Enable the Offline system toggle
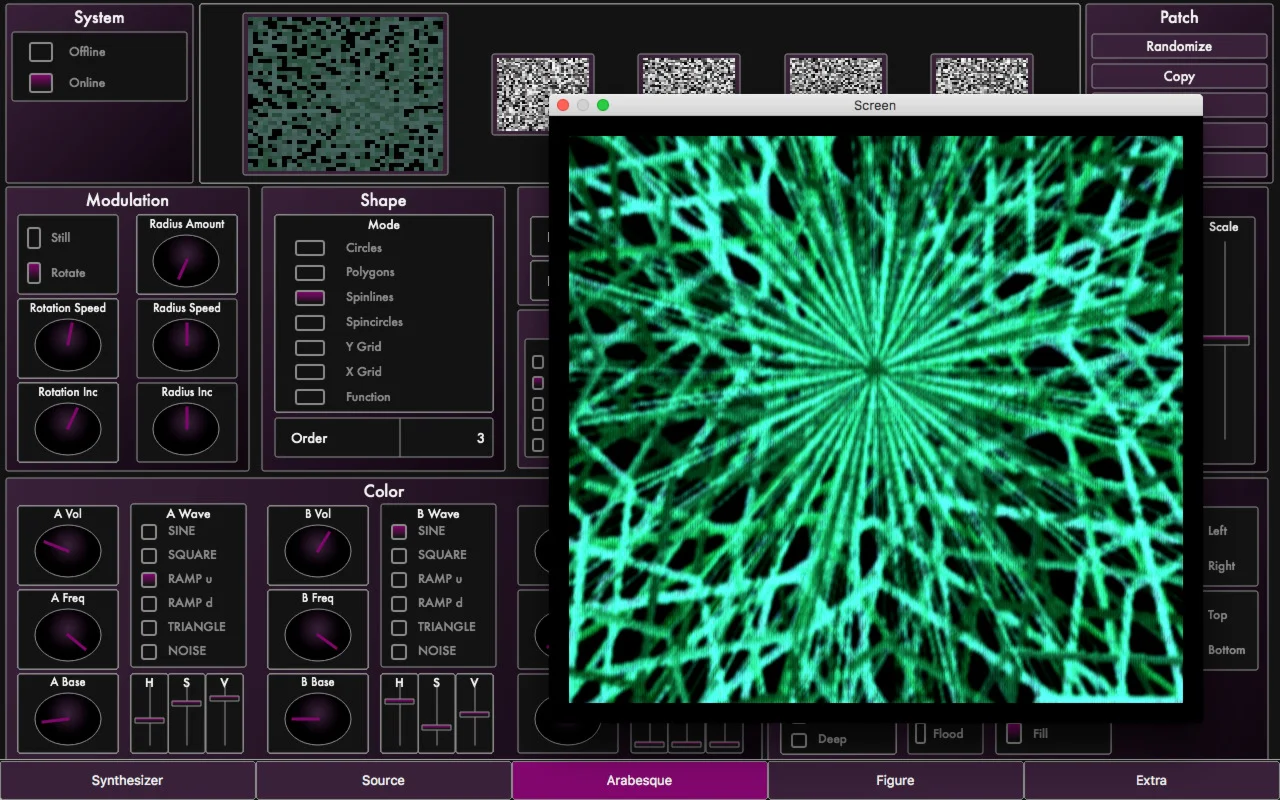This screenshot has height=800, width=1280. [41, 52]
